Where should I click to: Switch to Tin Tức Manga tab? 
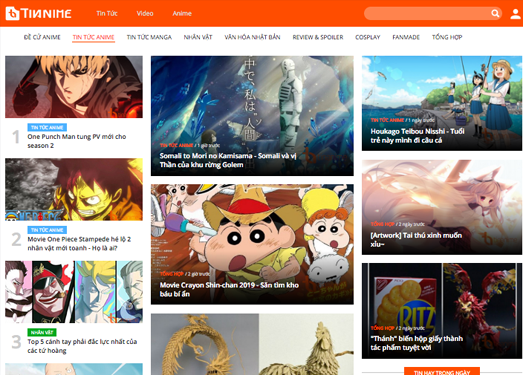(149, 37)
